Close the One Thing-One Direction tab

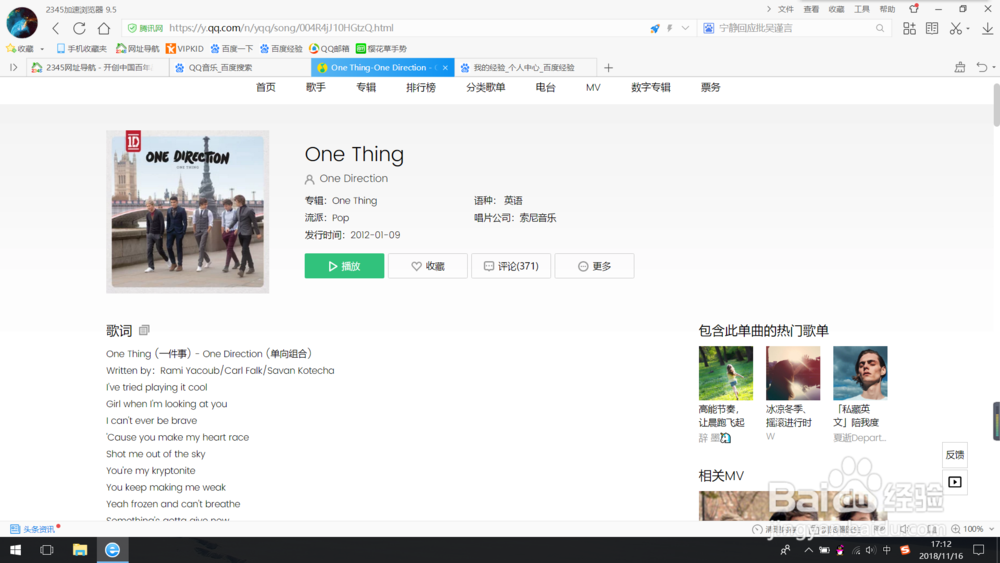pos(445,68)
